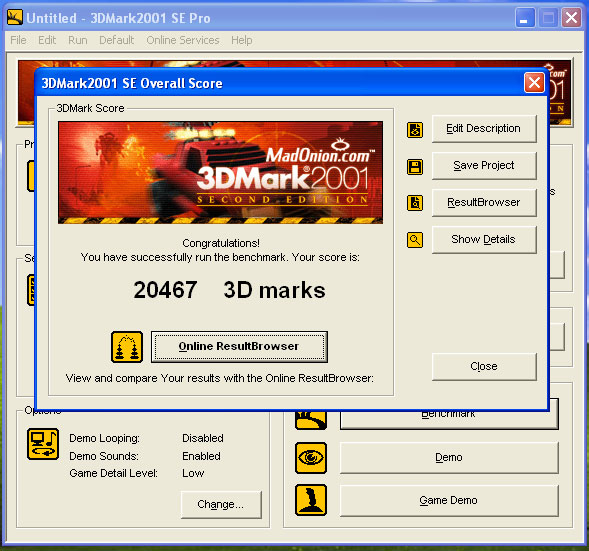Open the Help menu
Image resolution: width=589 pixels, height=551 pixels.
tap(242, 40)
